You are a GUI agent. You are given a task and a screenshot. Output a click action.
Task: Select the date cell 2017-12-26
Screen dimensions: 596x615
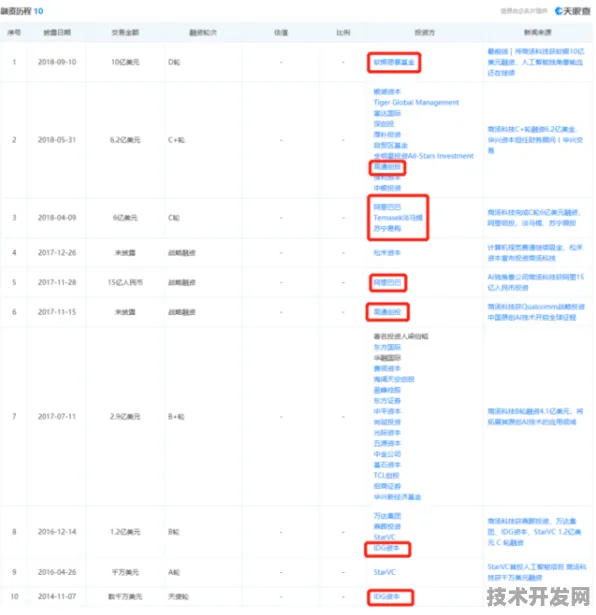[57, 253]
